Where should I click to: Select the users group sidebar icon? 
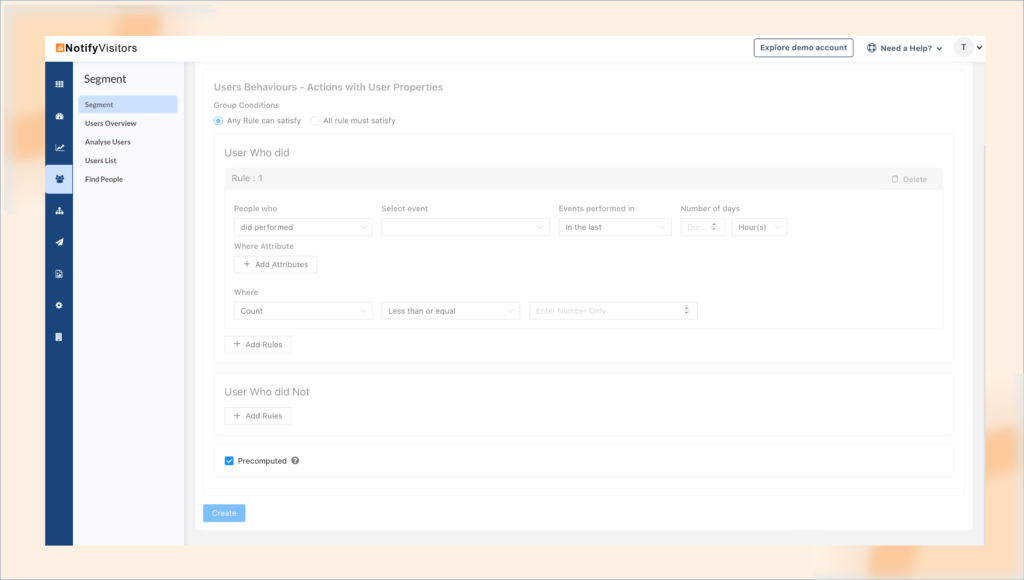[x=59, y=179]
